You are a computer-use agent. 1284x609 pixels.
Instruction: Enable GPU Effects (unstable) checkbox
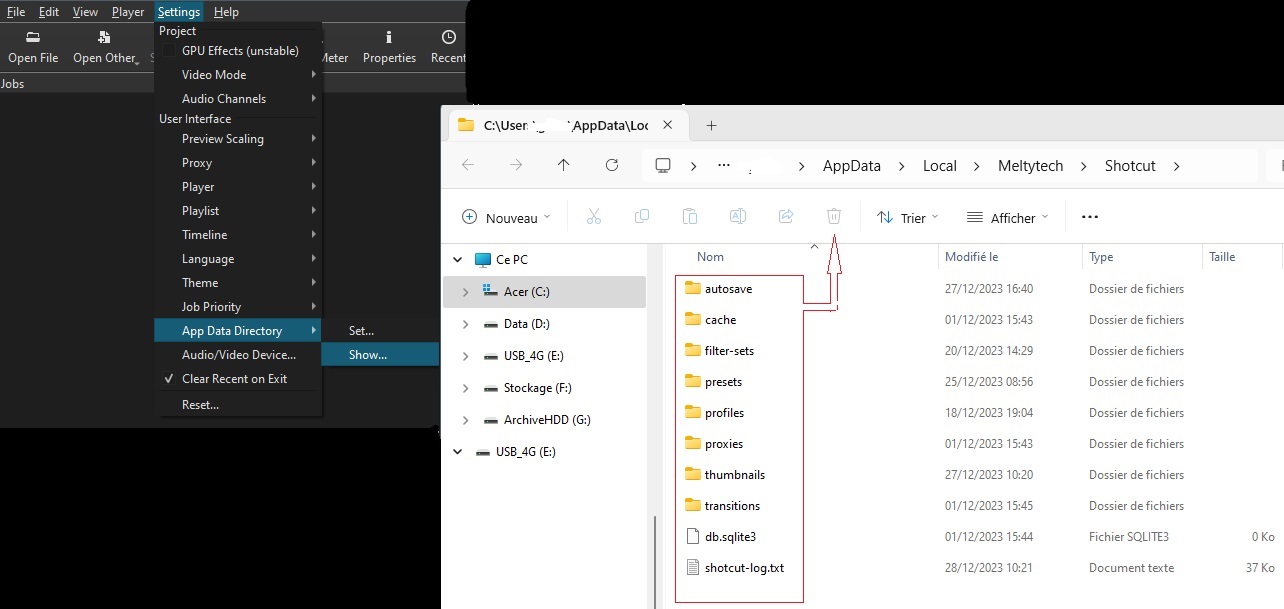point(169,51)
